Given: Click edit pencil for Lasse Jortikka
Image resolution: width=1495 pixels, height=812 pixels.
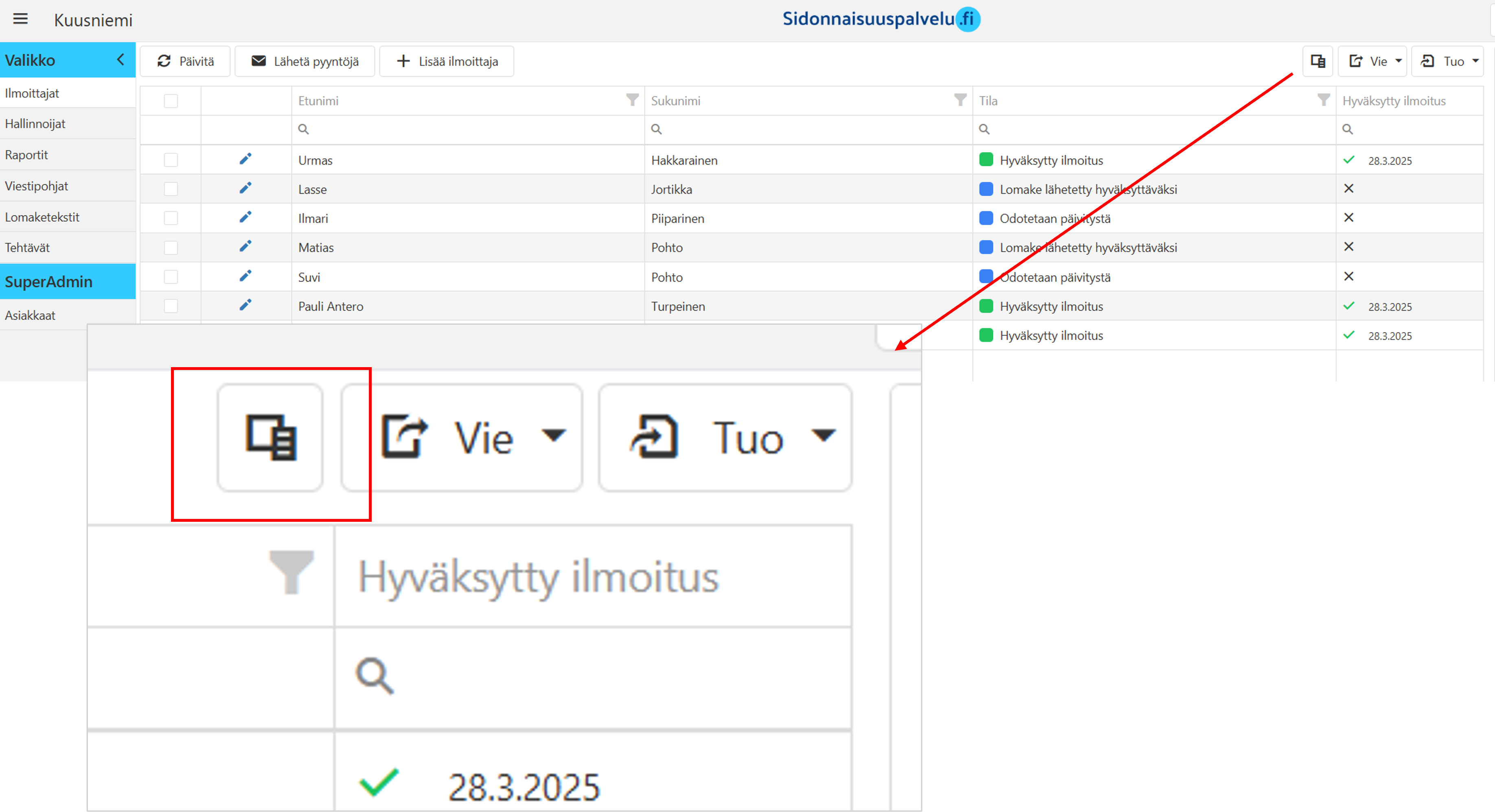Looking at the screenshot, I should 246,188.
